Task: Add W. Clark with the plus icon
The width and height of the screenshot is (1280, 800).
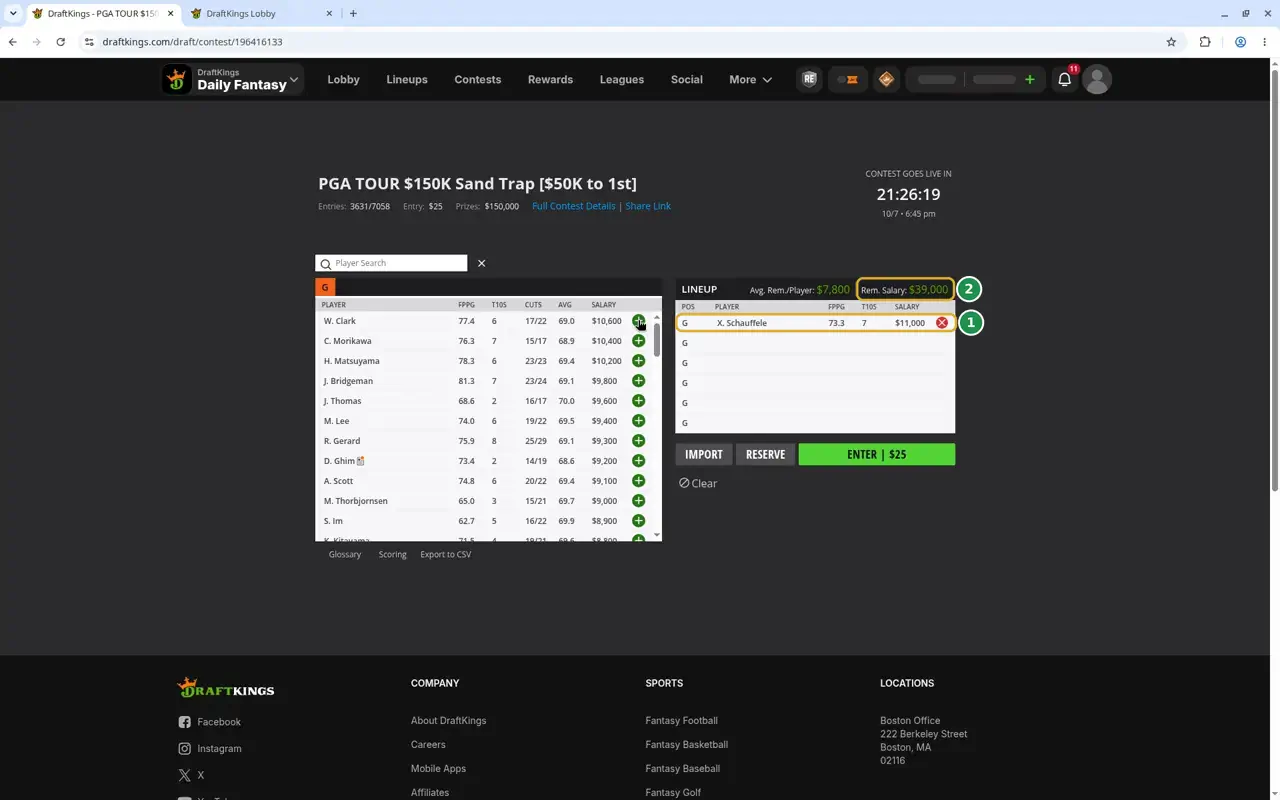Action: [x=638, y=321]
